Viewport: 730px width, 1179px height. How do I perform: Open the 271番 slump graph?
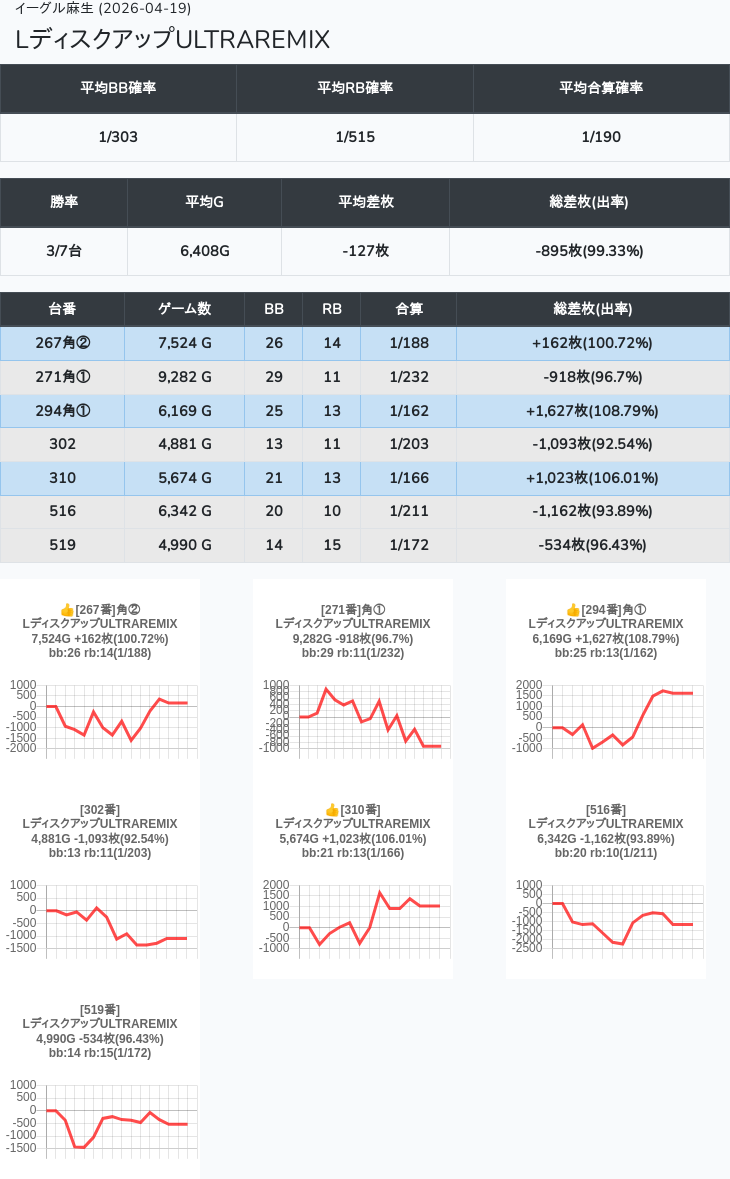click(352, 718)
